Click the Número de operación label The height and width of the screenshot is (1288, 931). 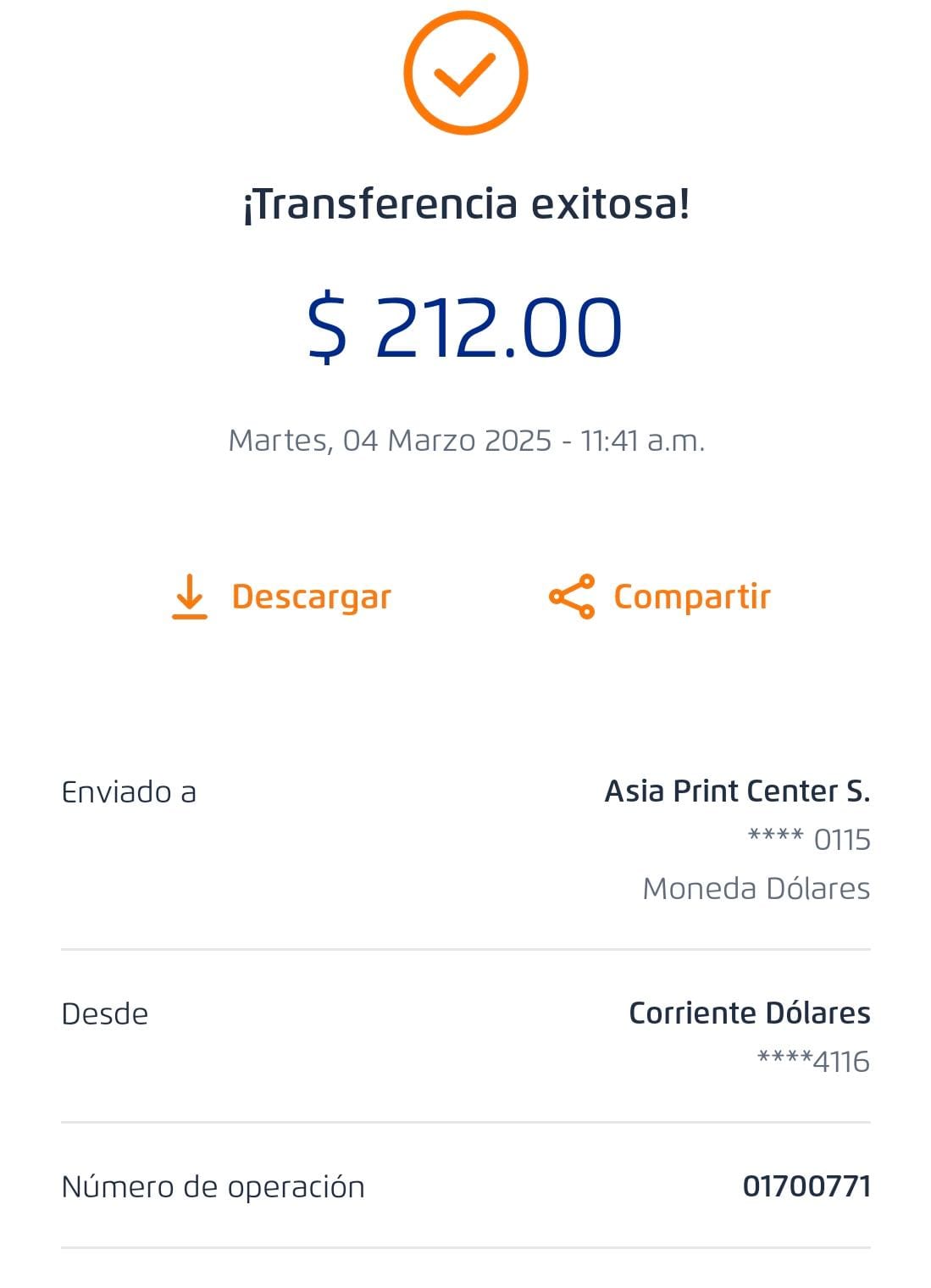click(213, 1186)
